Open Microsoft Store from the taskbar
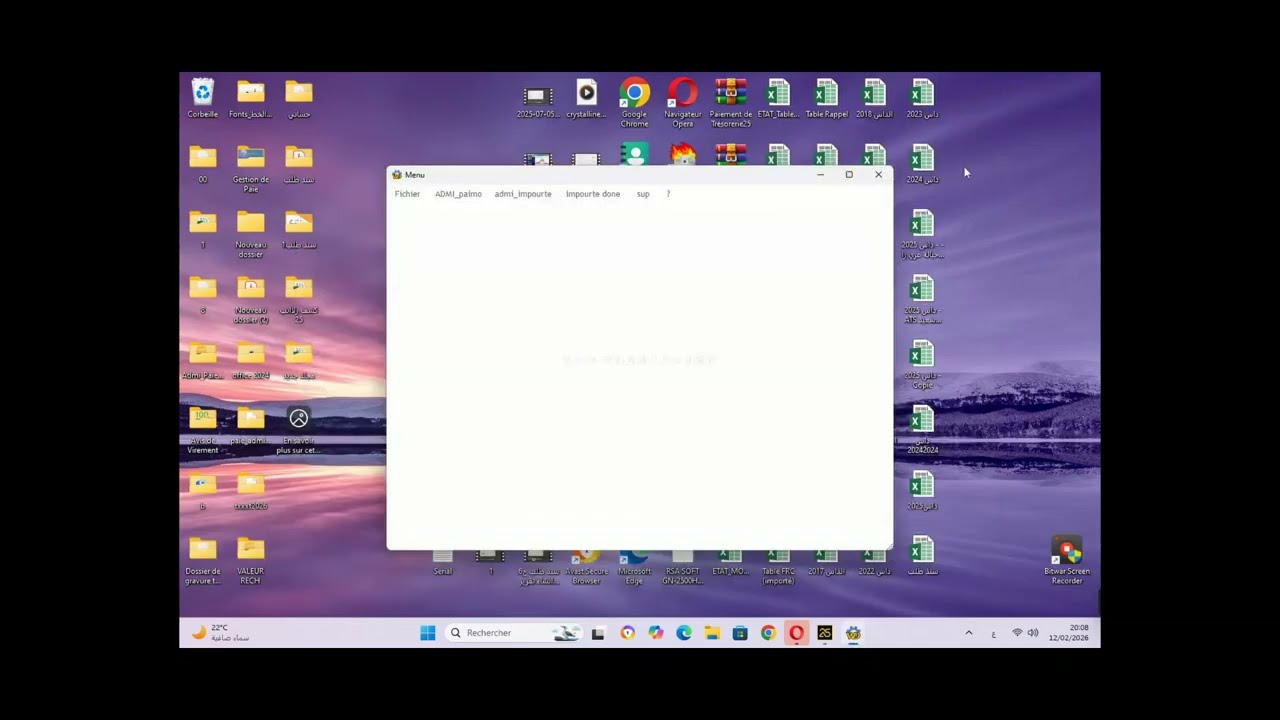1280x720 pixels. [x=740, y=633]
